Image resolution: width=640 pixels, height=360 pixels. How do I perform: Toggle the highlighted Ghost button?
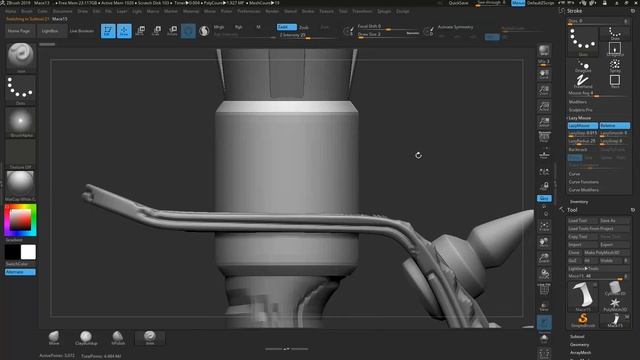pyautogui.click(x=544, y=322)
